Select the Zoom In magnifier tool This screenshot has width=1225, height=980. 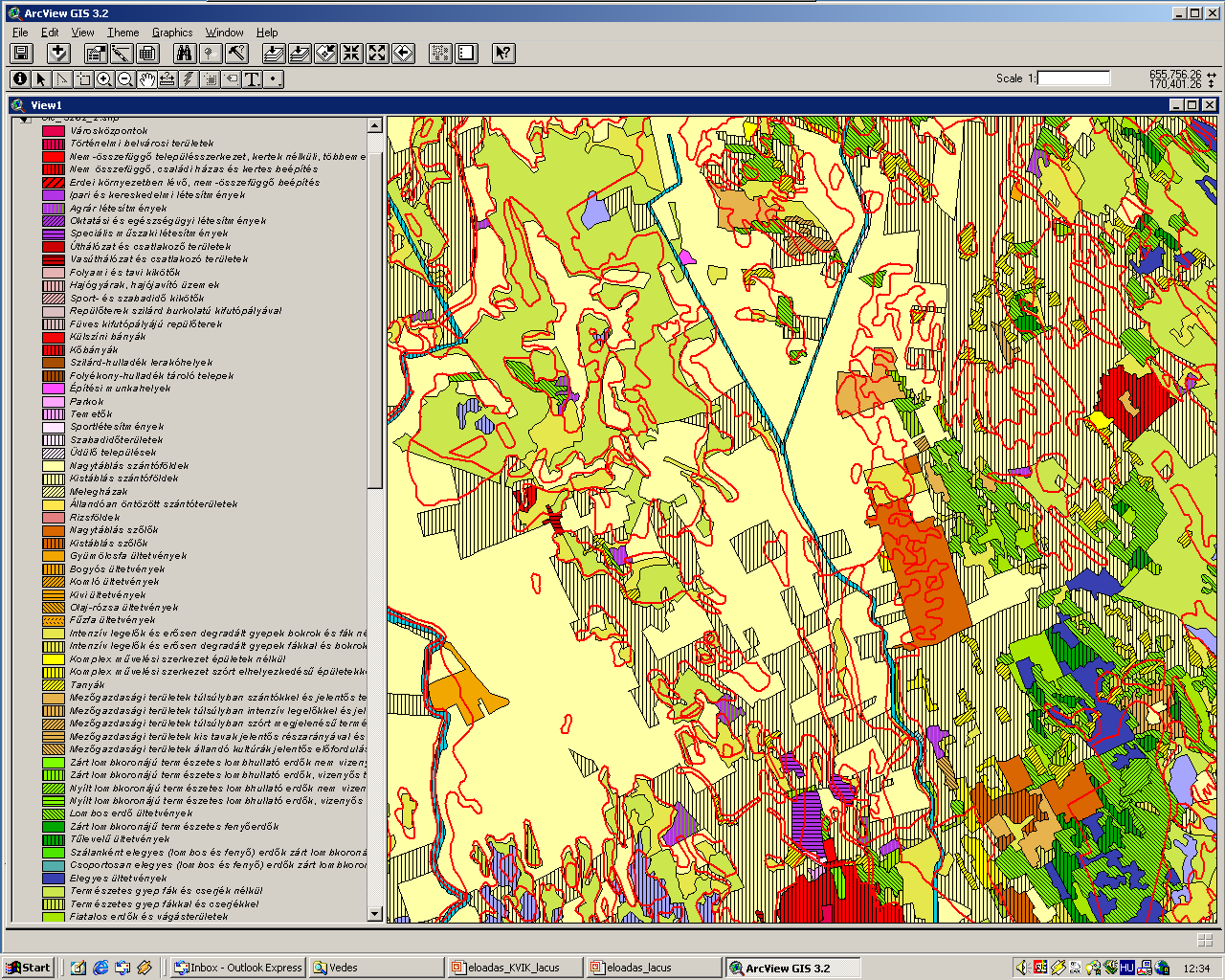tap(104, 79)
